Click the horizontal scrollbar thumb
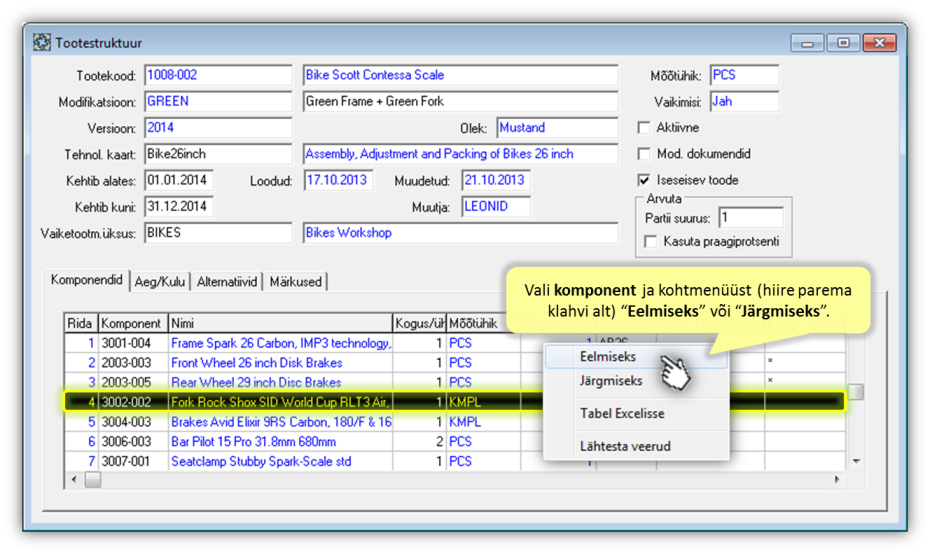 point(93,479)
